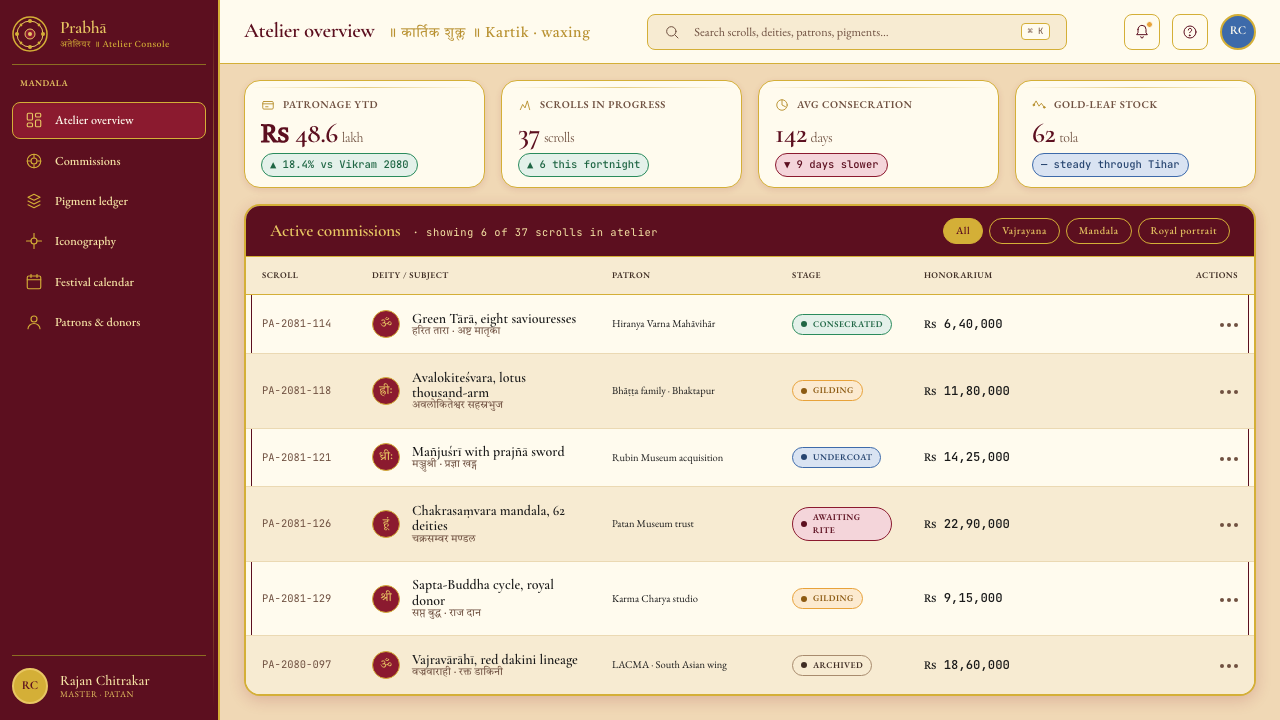Open the help question-mark icon

1190,32
